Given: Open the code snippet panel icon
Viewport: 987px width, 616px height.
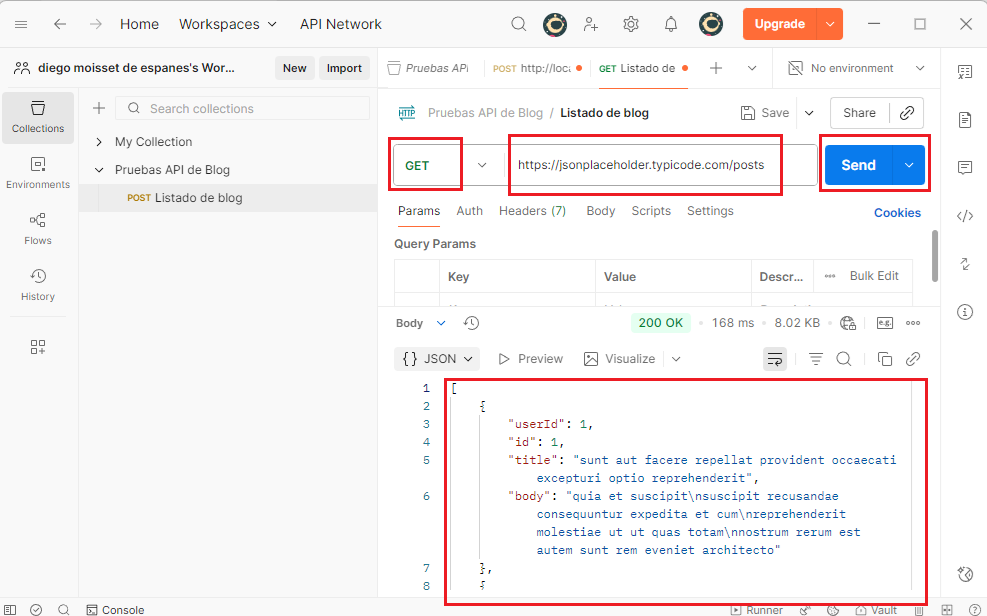Looking at the screenshot, I should pyautogui.click(x=965, y=215).
